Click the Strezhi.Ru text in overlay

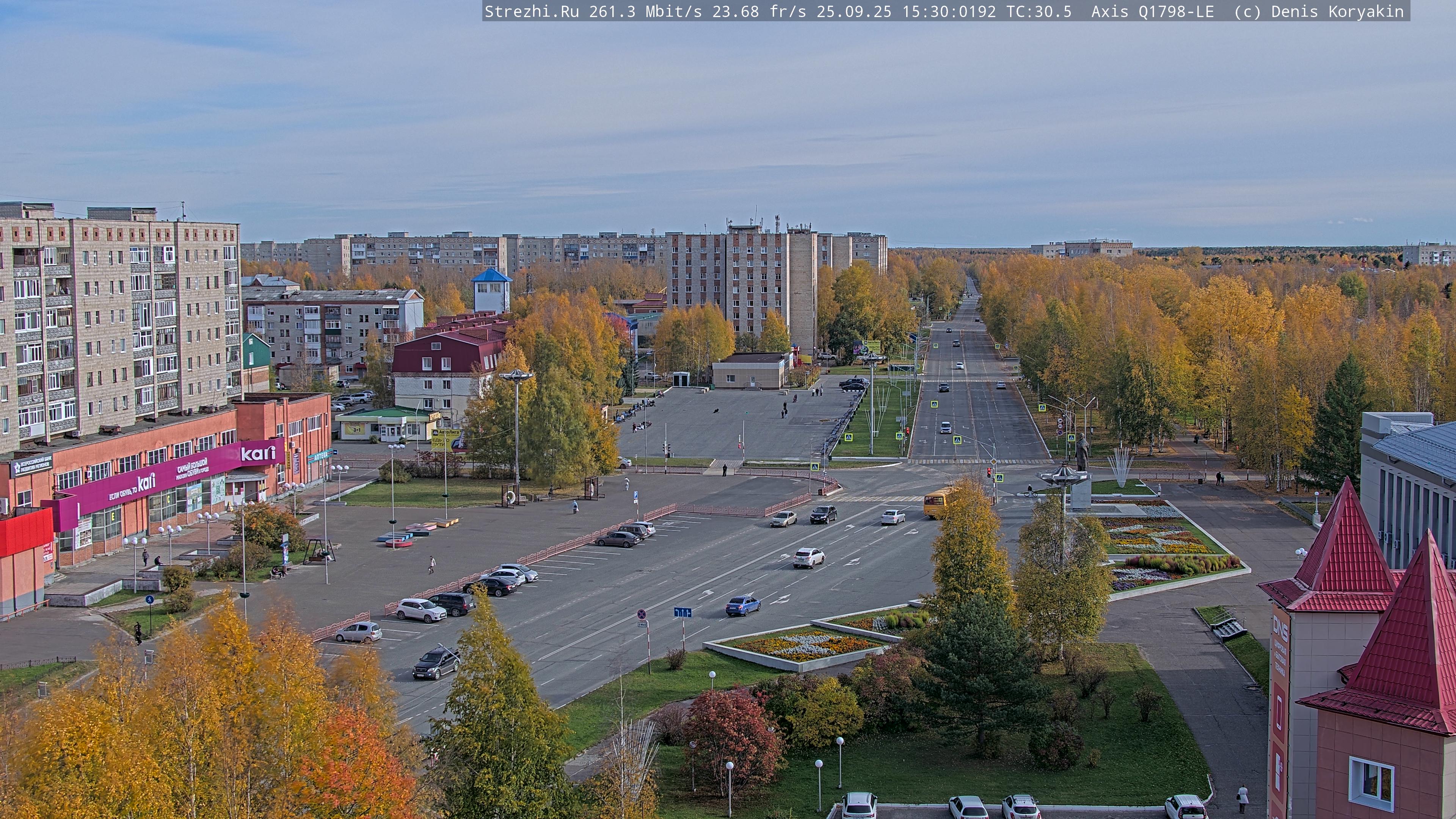coord(531,11)
